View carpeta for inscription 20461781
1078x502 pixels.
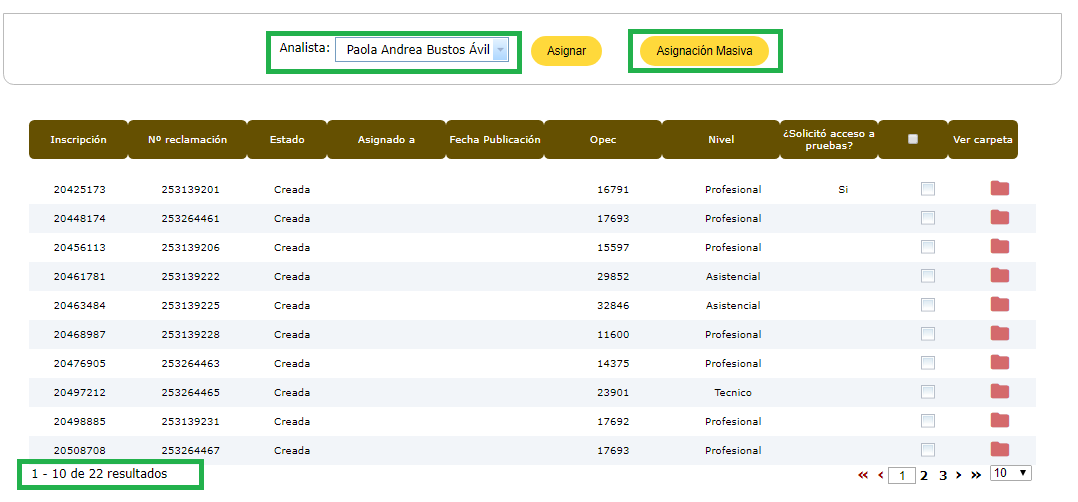pyautogui.click(x=999, y=276)
